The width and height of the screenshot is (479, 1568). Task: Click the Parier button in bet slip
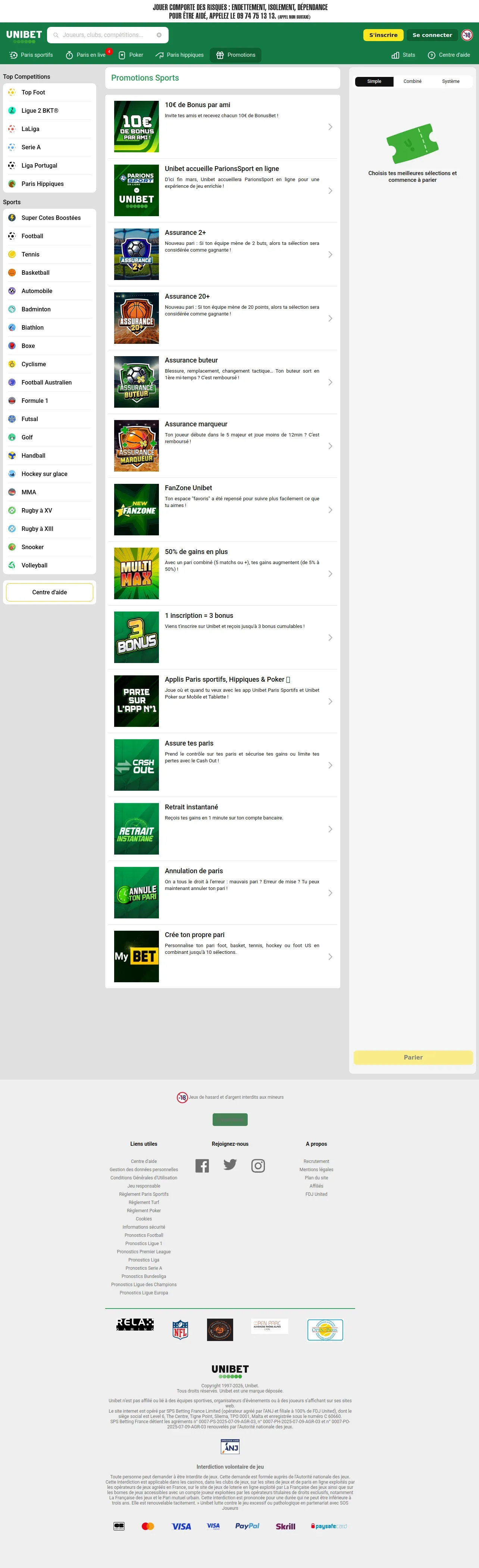413,1057
